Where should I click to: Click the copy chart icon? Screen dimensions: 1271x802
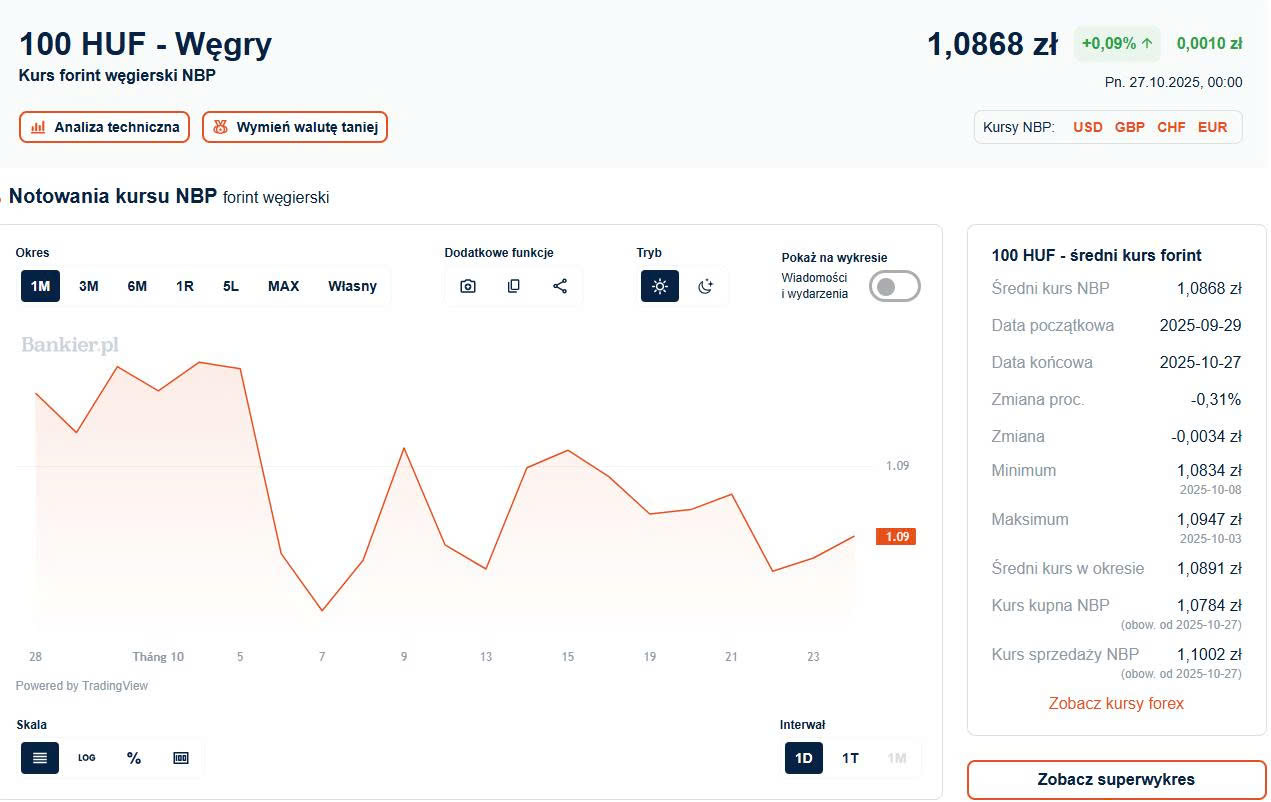click(514, 286)
